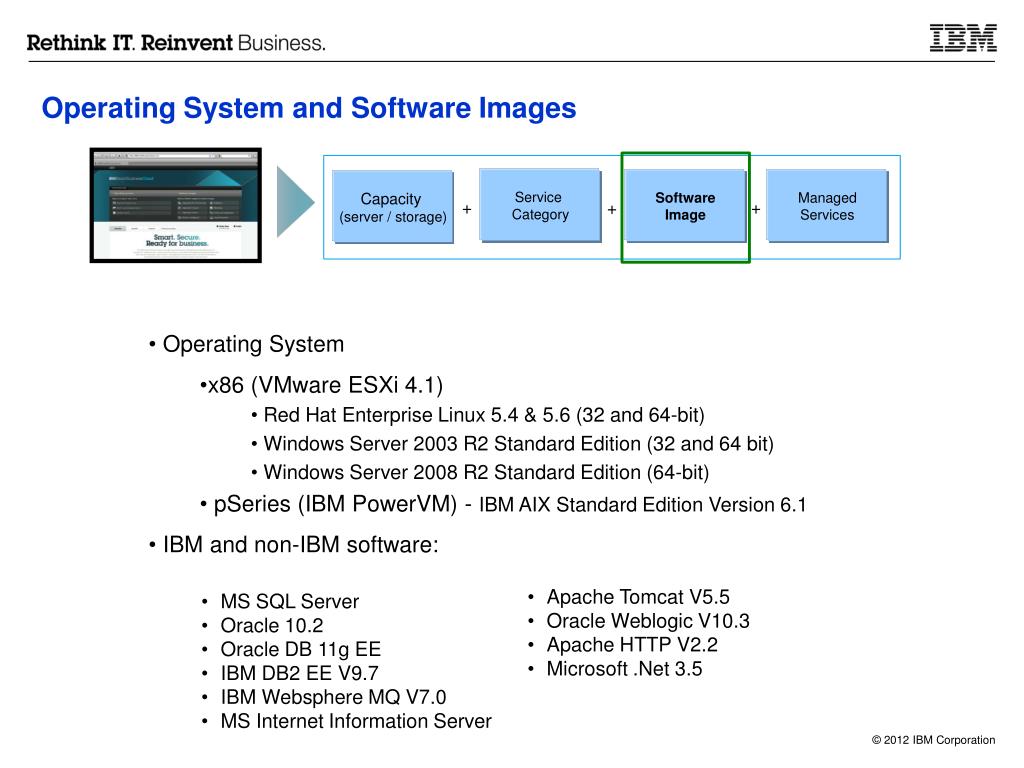Select the Managed Services box
The height and width of the screenshot is (768, 1024).
tap(827, 206)
